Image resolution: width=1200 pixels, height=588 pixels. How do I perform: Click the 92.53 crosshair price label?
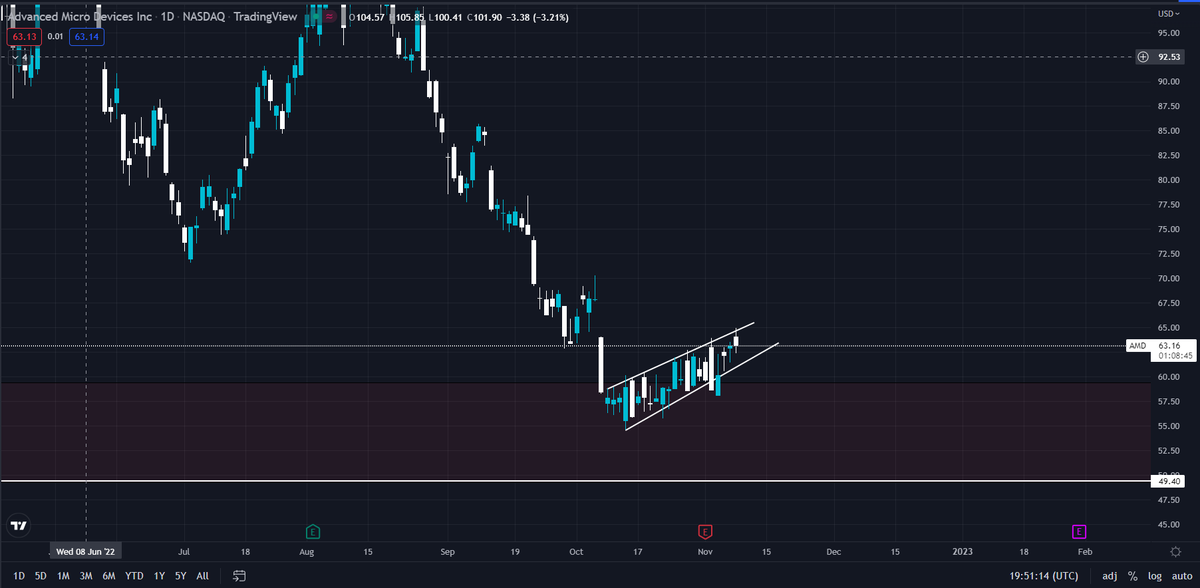pos(1169,57)
